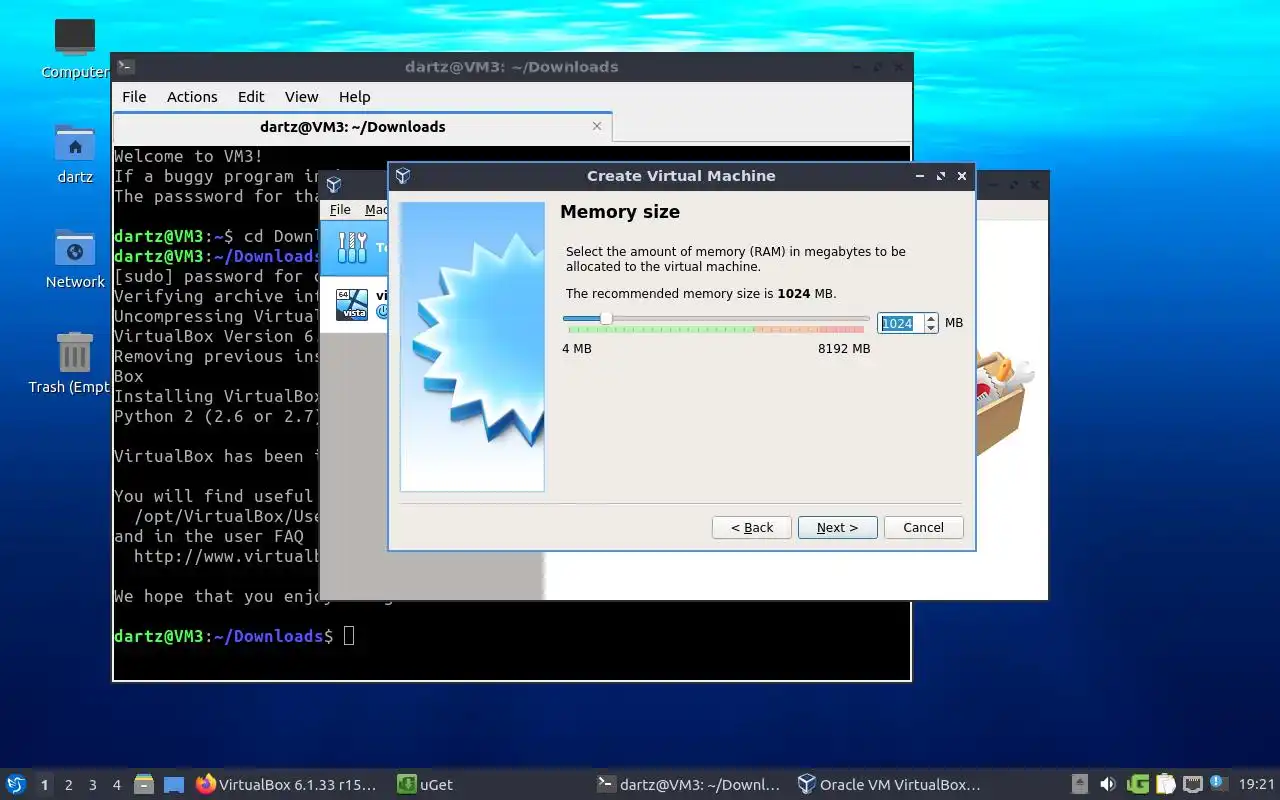This screenshot has height=800, width=1280.
Task: Close the terminal tab with its X
Action: 597,126
